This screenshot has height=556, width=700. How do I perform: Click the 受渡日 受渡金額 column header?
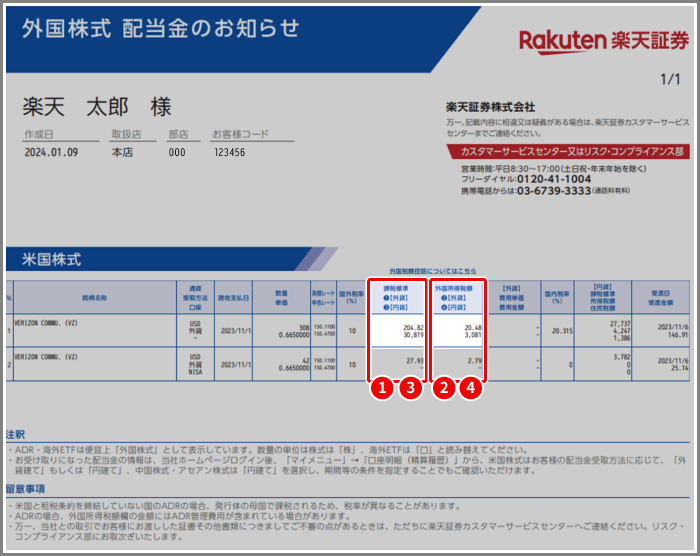[660, 298]
